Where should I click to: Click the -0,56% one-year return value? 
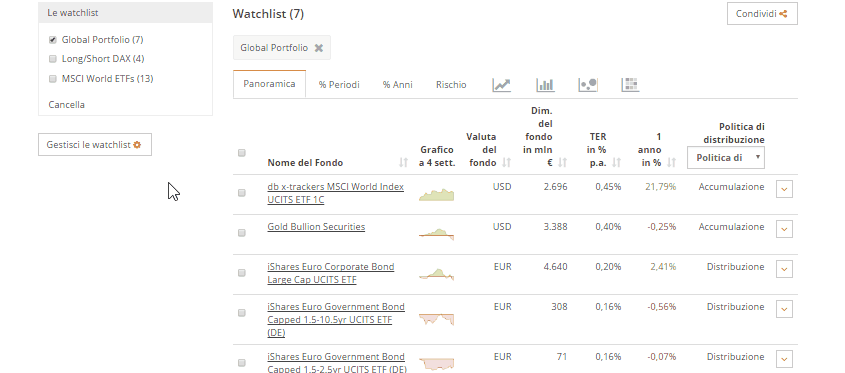[661, 307]
